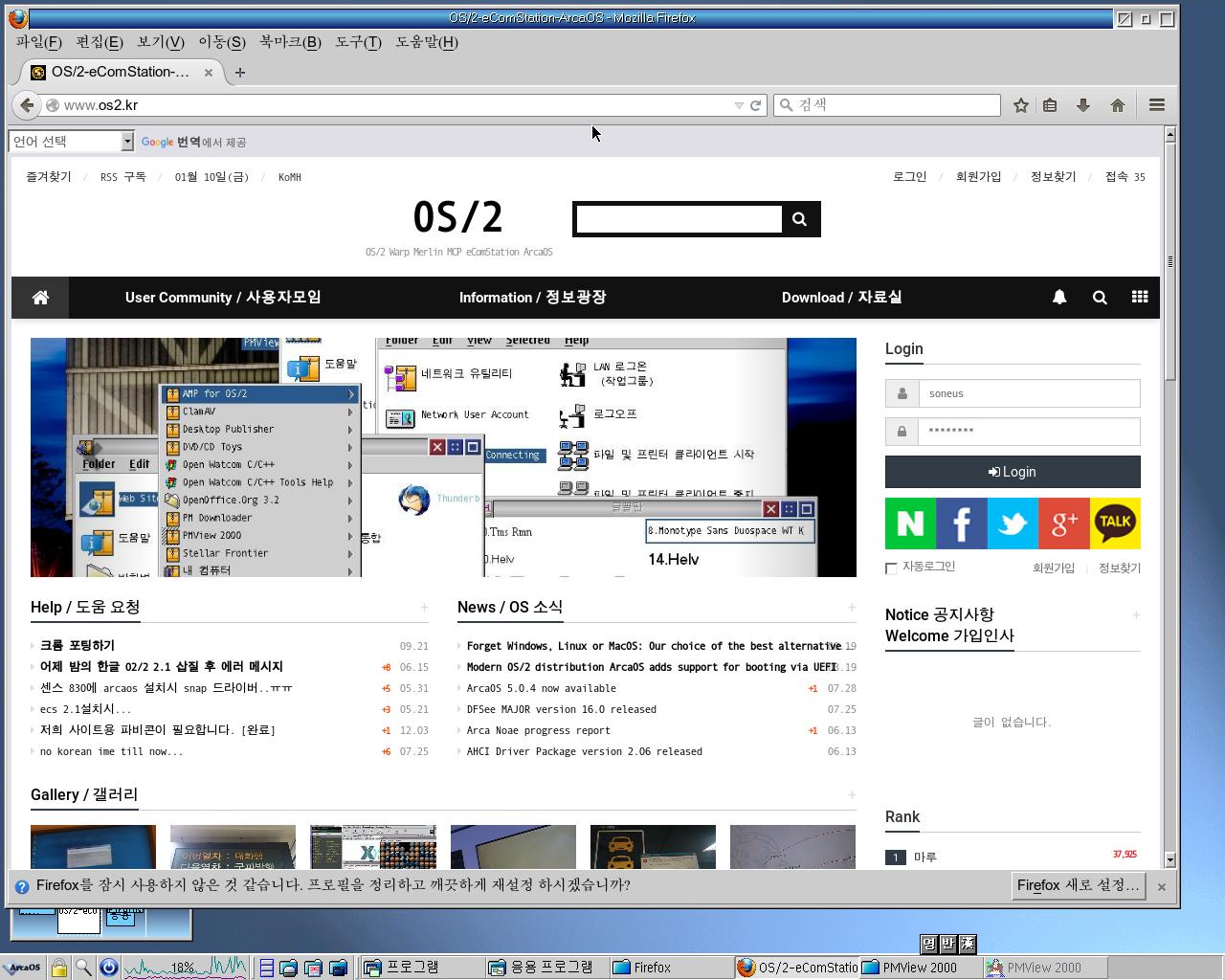The width and height of the screenshot is (1225, 980).
Task: Open the grid menu icon in site navbar
Action: click(1140, 298)
